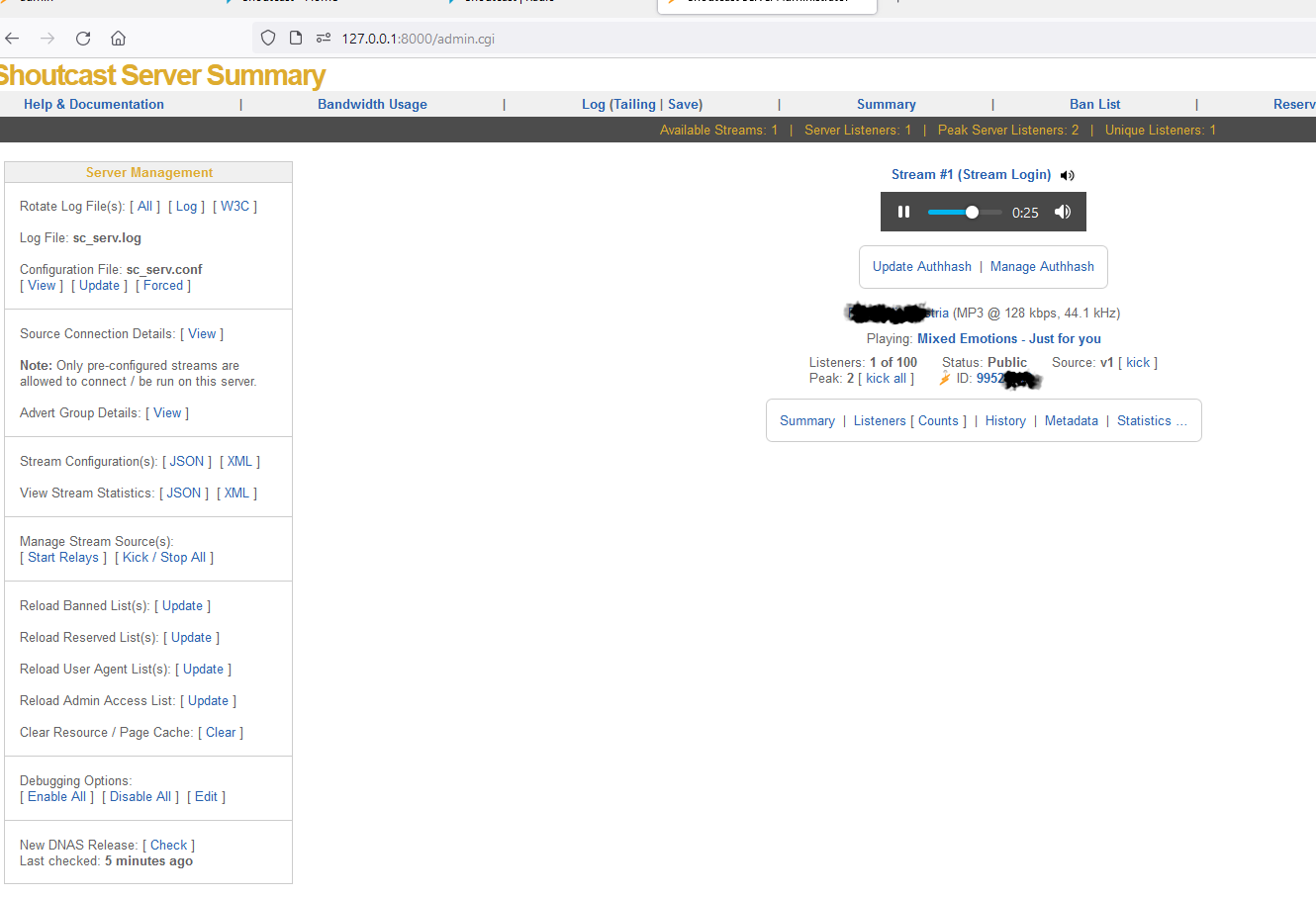Image resolution: width=1316 pixels, height=898 pixels.
Task: Rotate the W3C log file
Action: [235, 206]
